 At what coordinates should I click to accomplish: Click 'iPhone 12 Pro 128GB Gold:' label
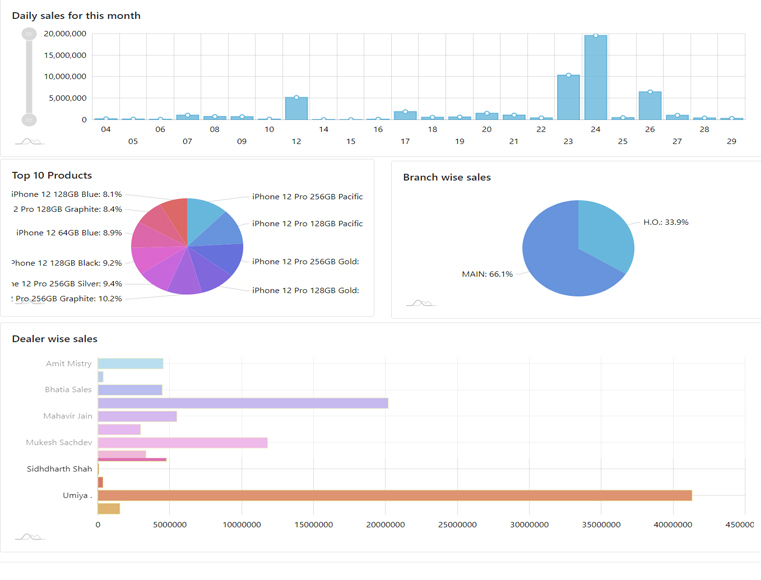point(306,290)
